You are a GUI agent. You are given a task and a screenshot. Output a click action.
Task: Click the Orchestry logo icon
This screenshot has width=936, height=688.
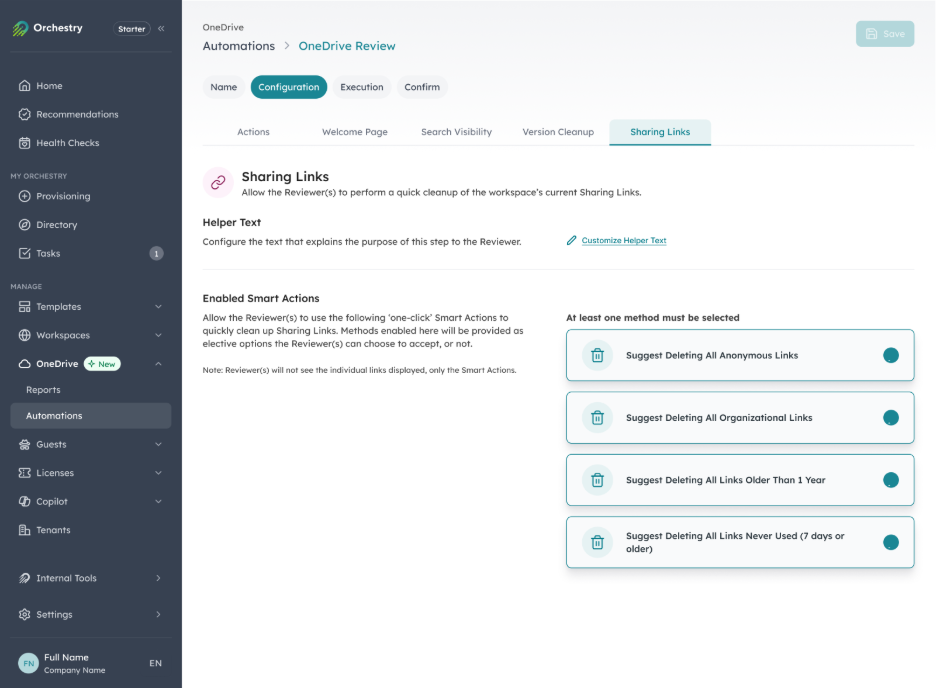(x=20, y=28)
